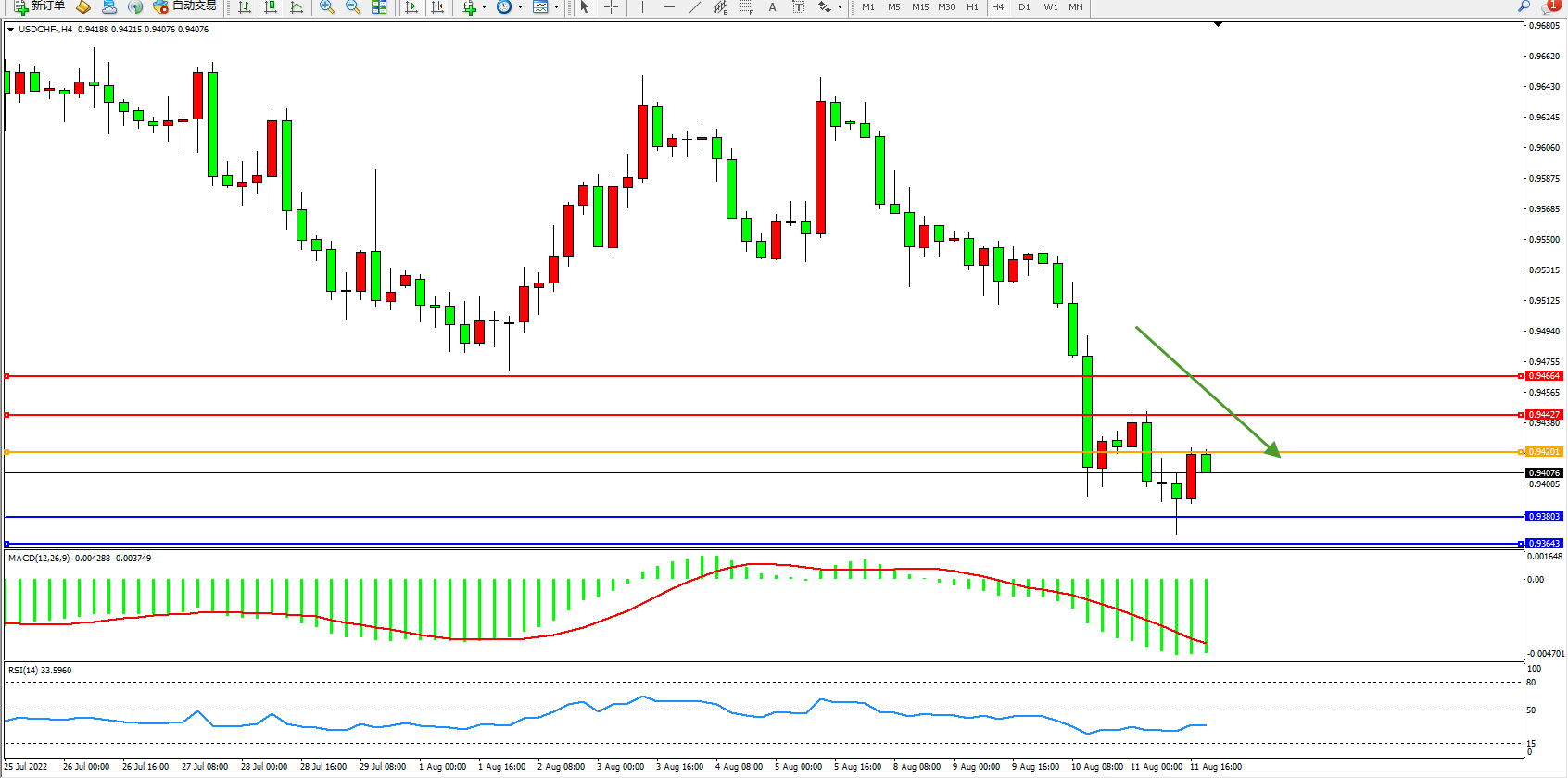Screen dimensions: 1568x779
Task: Toggle the chart auto scroll button
Action: (x=411, y=6)
